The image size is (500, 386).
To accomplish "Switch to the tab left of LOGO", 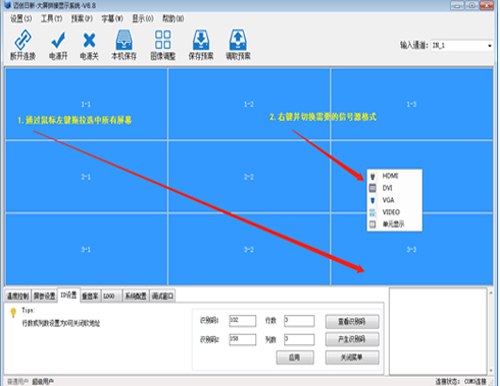I will tap(90, 296).
